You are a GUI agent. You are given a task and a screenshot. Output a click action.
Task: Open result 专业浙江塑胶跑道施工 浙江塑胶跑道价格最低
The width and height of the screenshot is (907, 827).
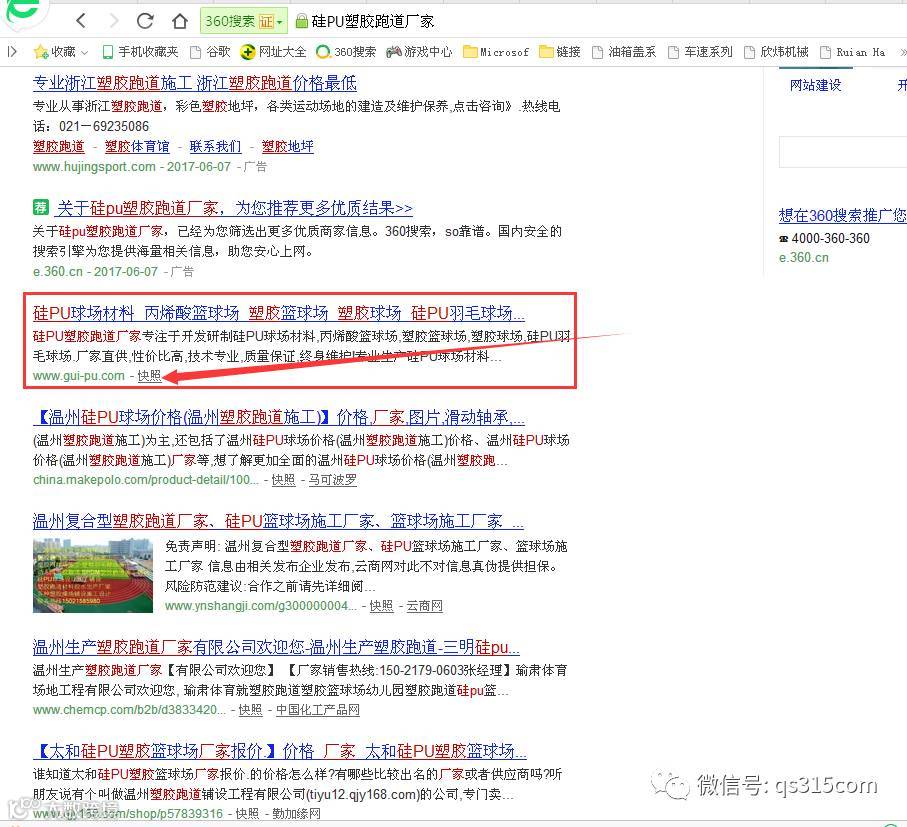[194, 83]
